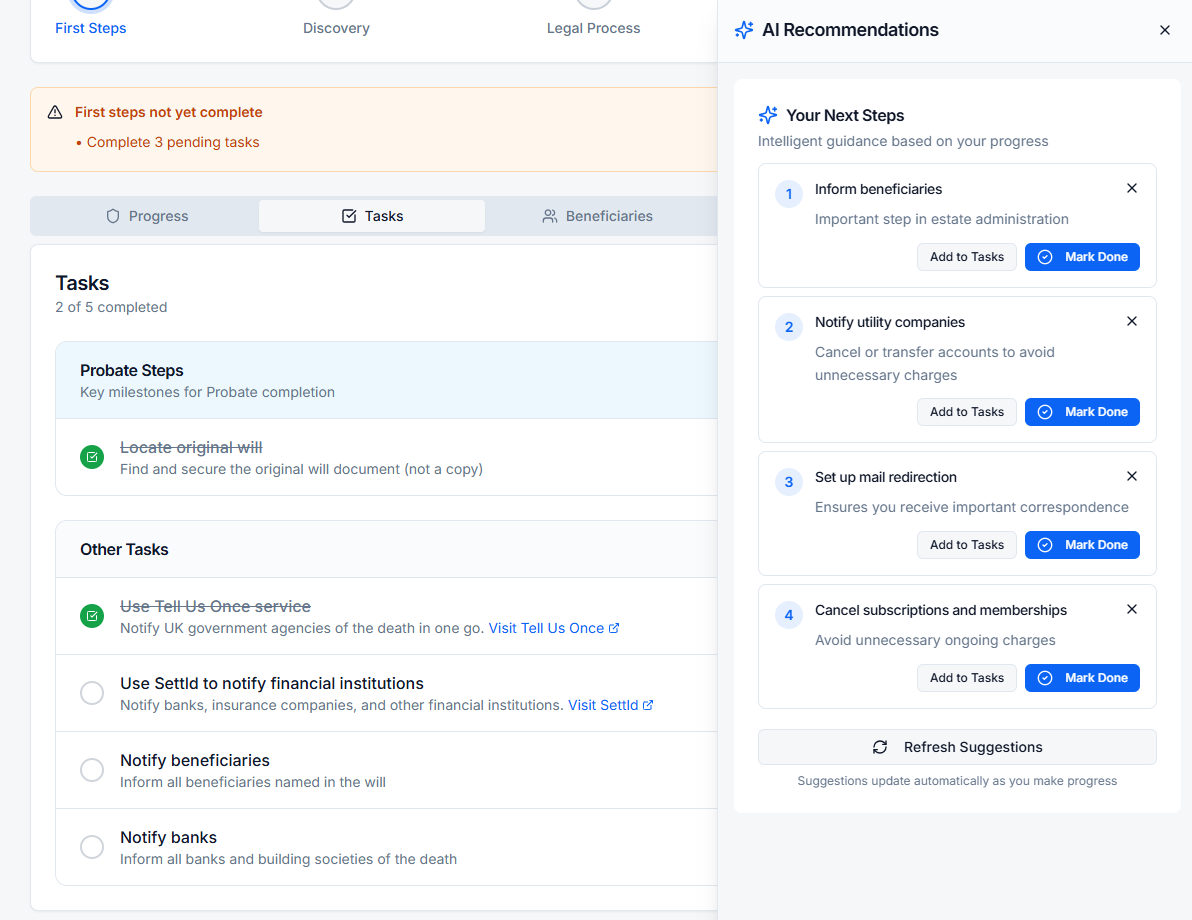Add Inform beneficiaries to Tasks
The width and height of the screenshot is (1192, 920).
point(966,257)
